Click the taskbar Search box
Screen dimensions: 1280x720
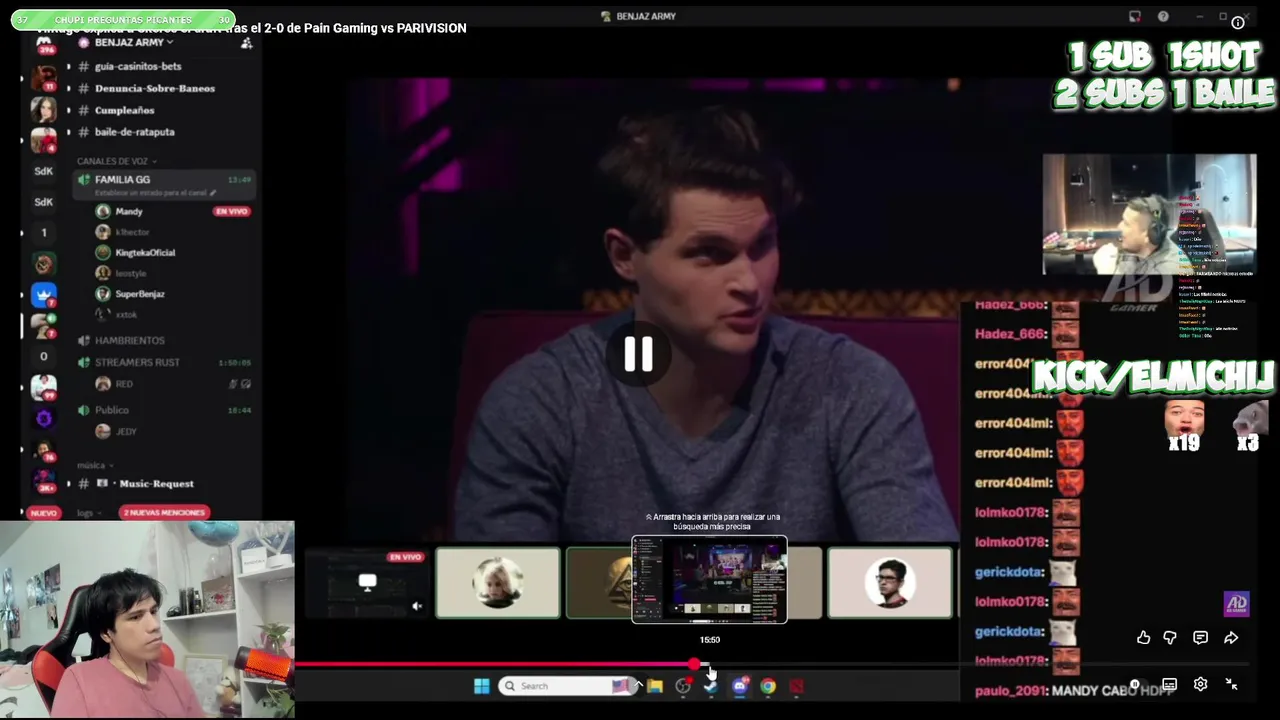point(567,686)
